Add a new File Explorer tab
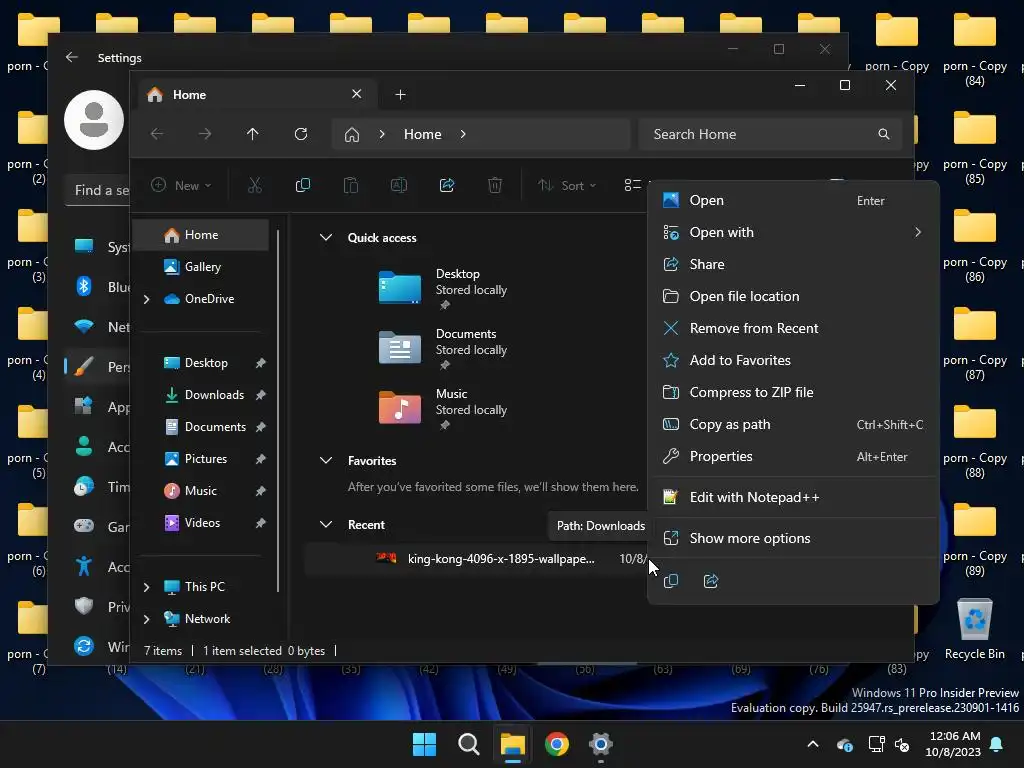This screenshot has height=768, width=1024. click(x=400, y=95)
